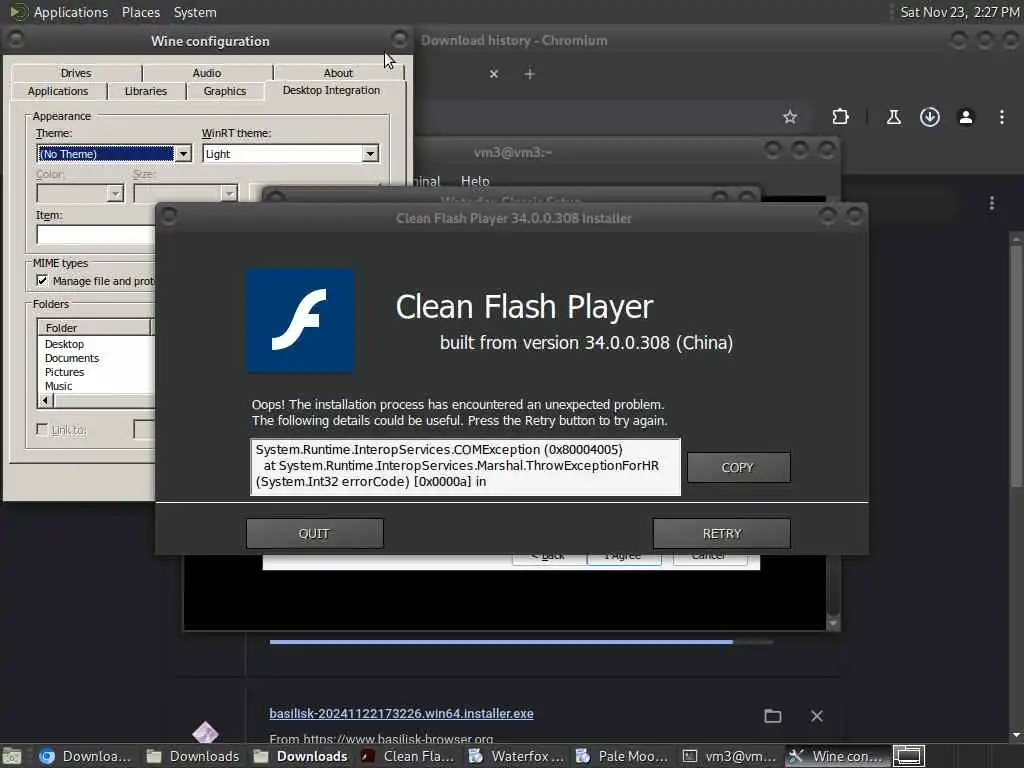This screenshot has height=768, width=1024.
Task: Click the COPY button for error details
Action: (739, 468)
